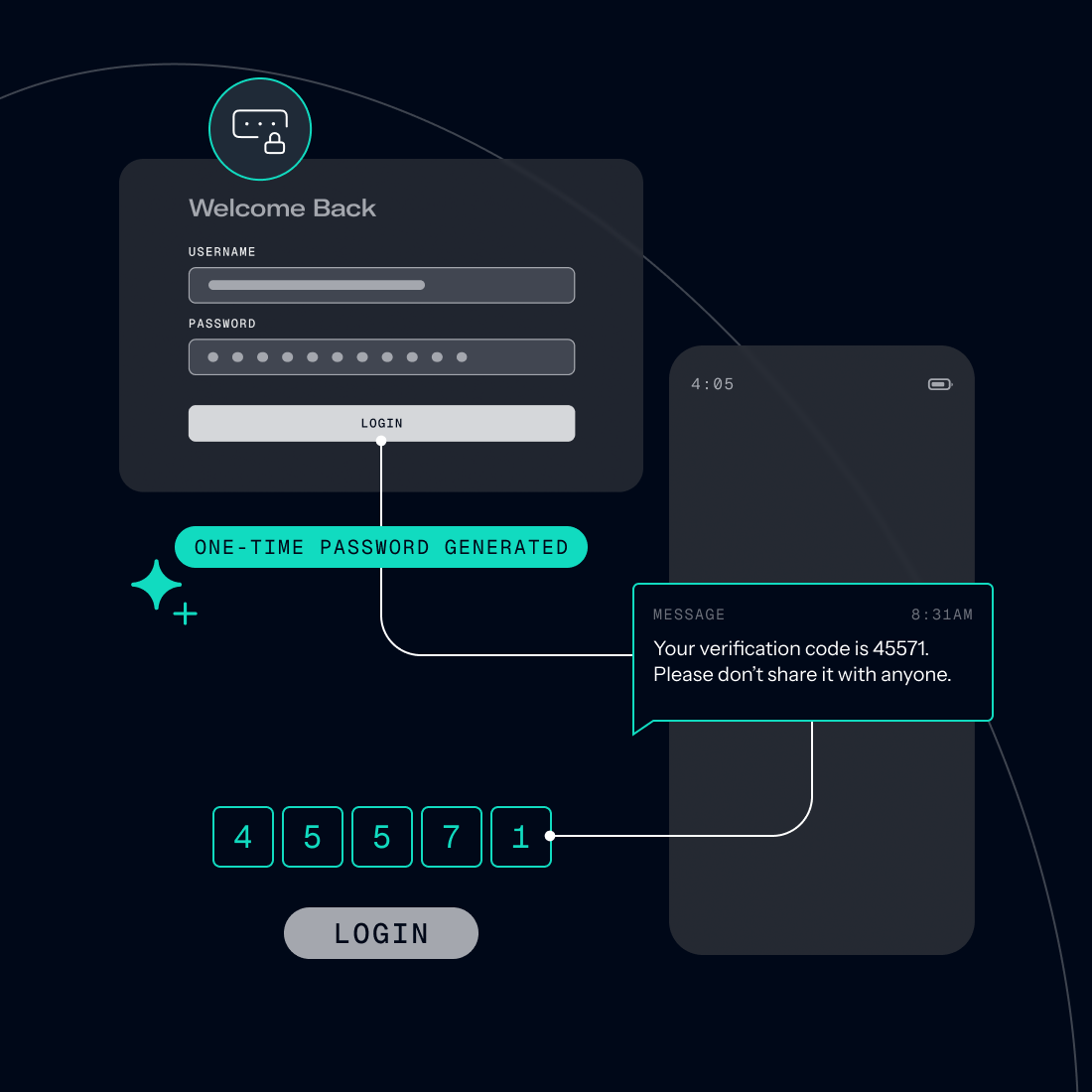Image resolution: width=1092 pixels, height=1092 pixels.
Task: Select the second code box containing 5
Action: coord(313,837)
